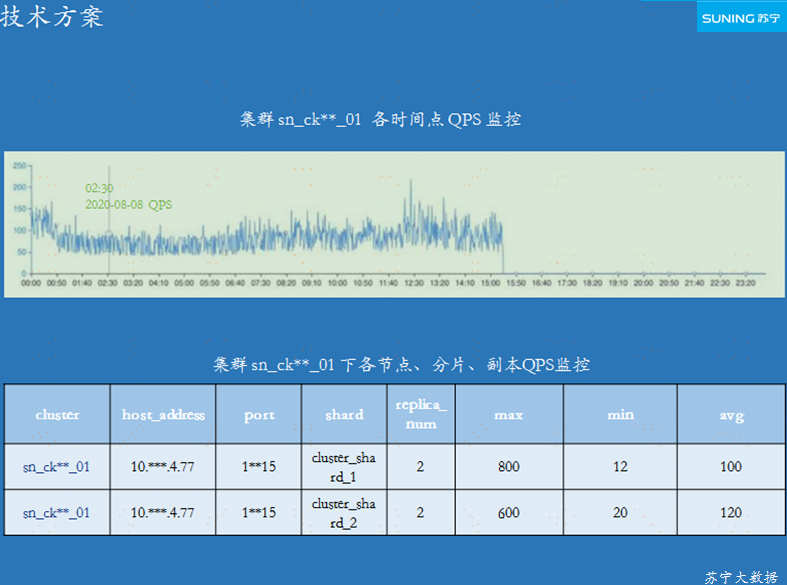Click the avg column header
This screenshot has height=585, width=787.
point(732,416)
